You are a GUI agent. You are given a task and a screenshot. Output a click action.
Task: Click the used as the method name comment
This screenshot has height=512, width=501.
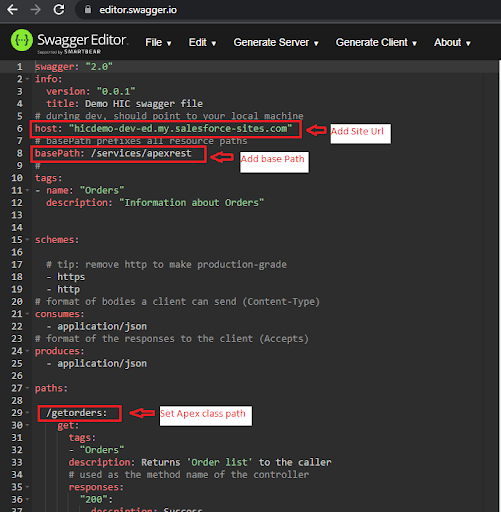[x=189, y=475]
